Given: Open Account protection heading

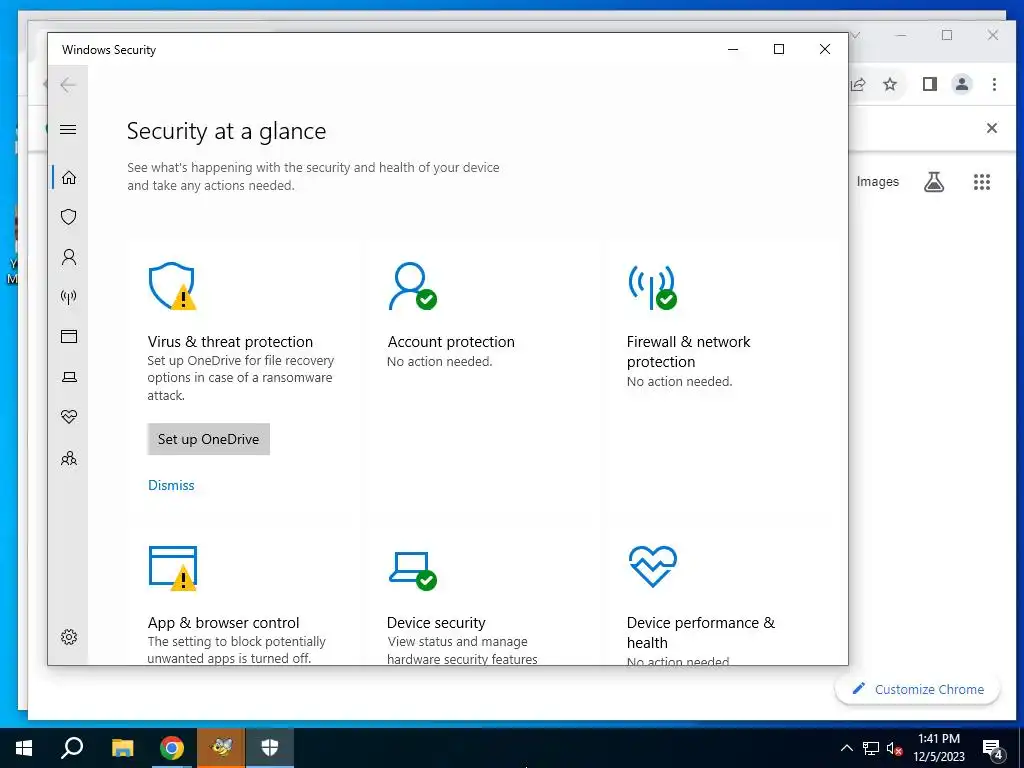Looking at the screenshot, I should click(x=451, y=342).
